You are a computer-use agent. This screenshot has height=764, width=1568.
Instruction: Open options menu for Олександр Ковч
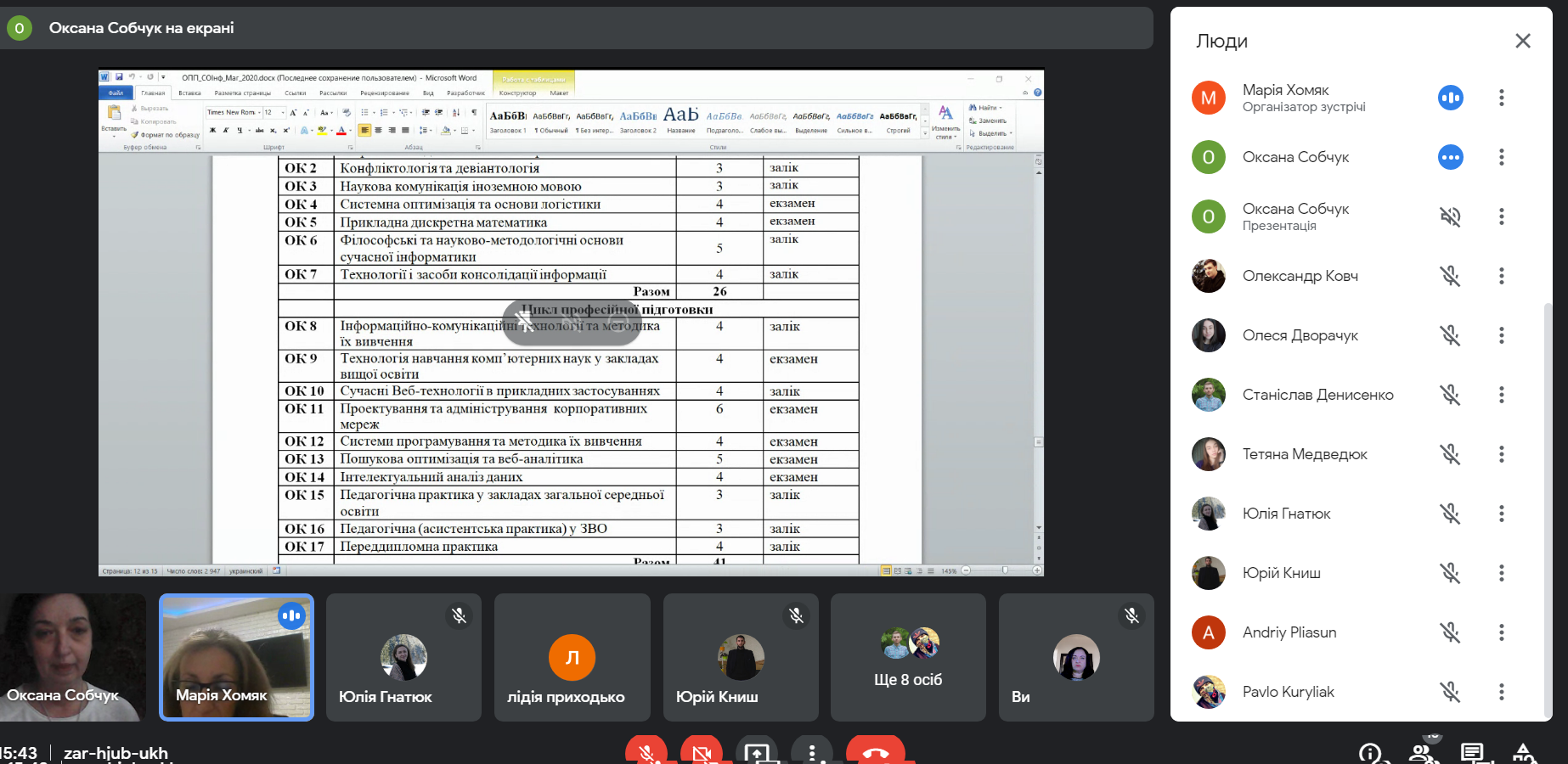pos(1501,276)
